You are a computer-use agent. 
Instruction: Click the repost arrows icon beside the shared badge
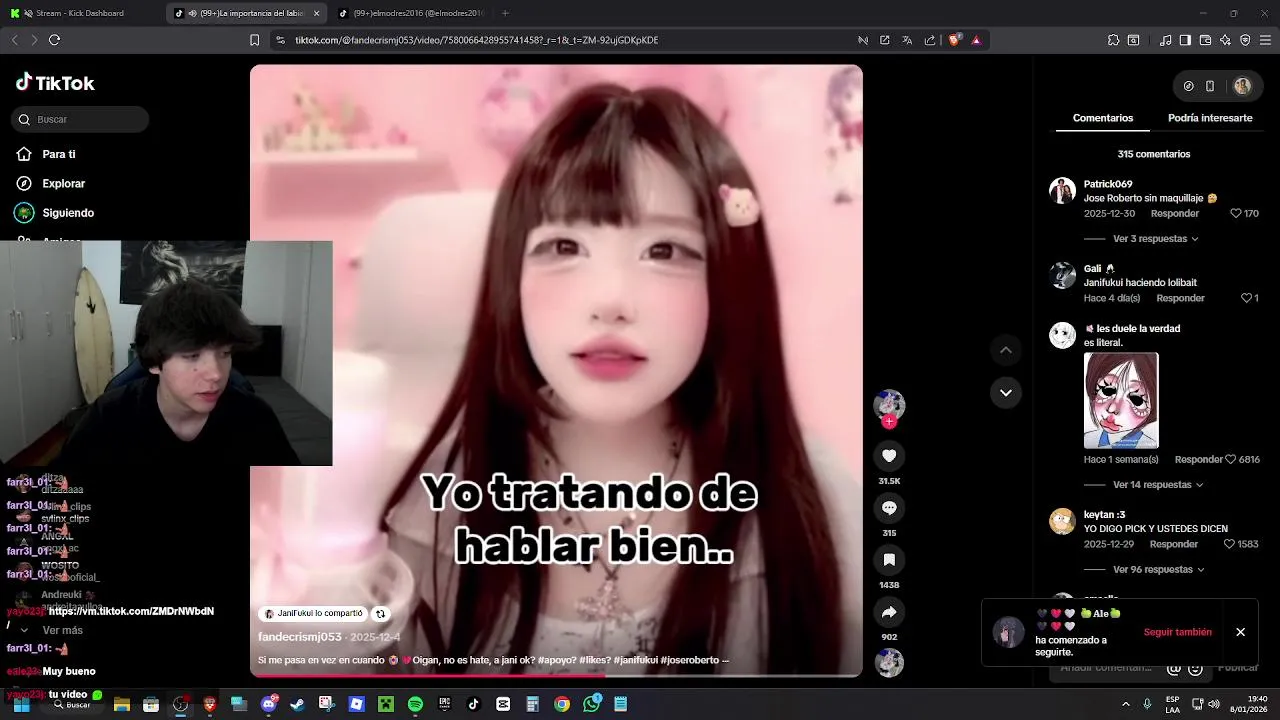coord(380,613)
